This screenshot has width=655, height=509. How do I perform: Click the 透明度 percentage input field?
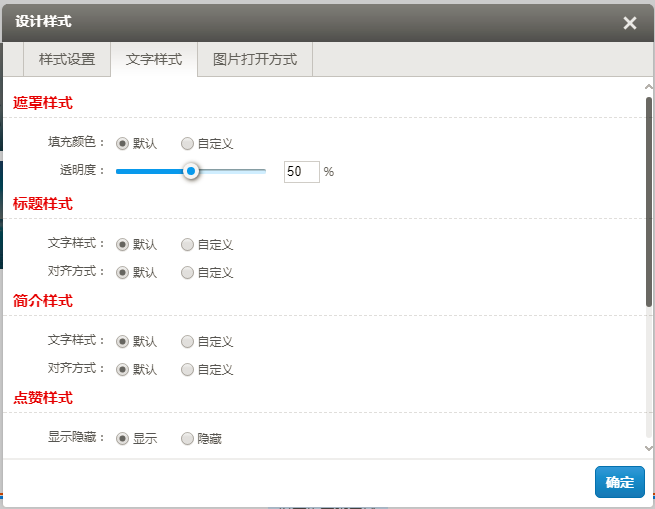(301, 171)
